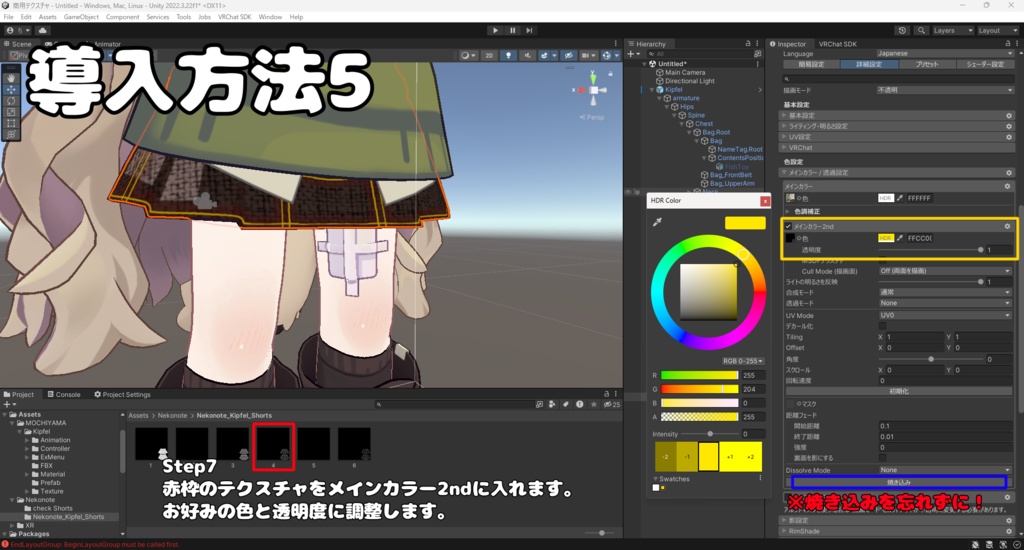Open the VRChat SDK menu
This screenshot has height=550, width=1024.
coord(234,17)
